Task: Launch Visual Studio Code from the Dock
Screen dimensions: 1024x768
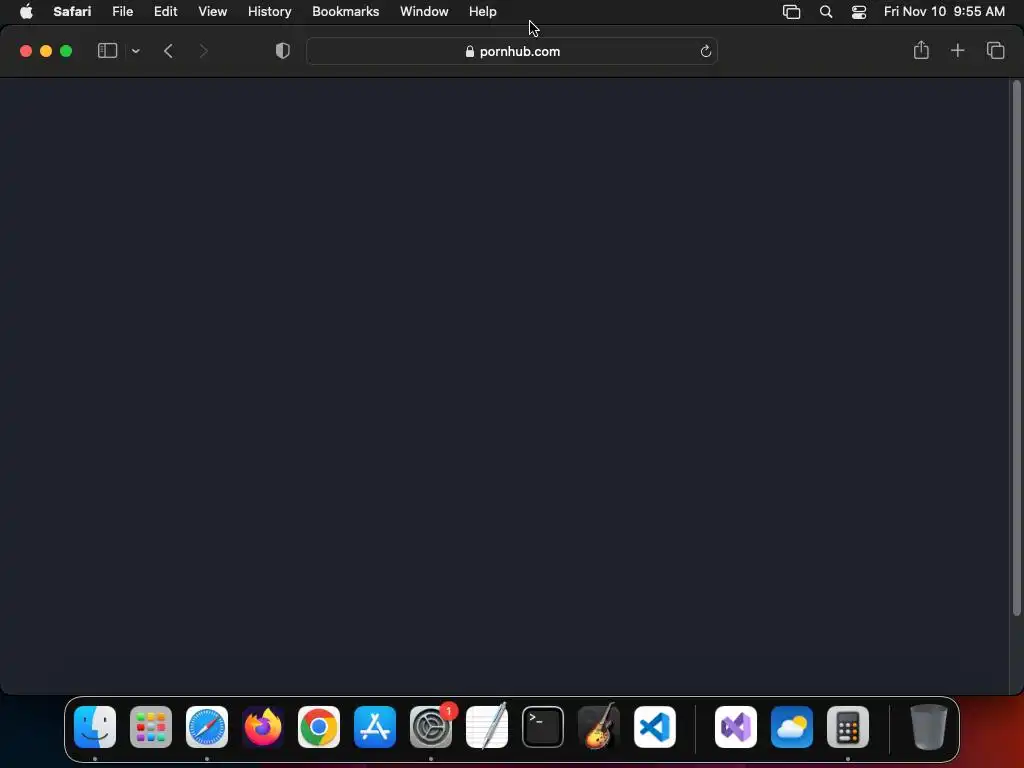Action: click(x=655, y=727)
